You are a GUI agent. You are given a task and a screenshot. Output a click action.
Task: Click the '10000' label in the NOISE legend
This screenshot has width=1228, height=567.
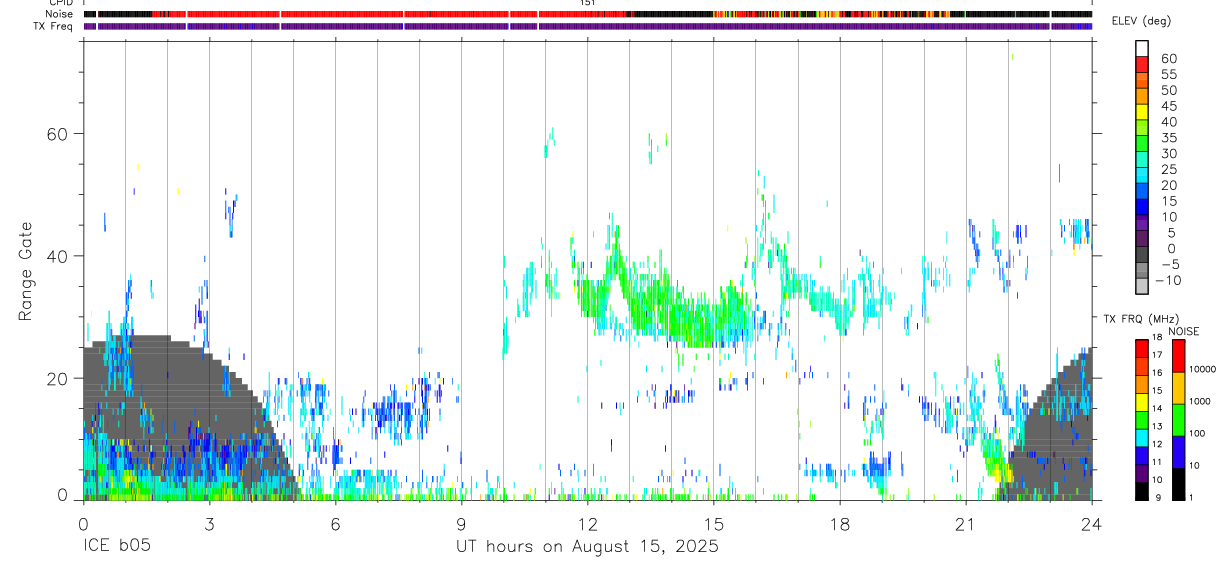[1202, 369]
